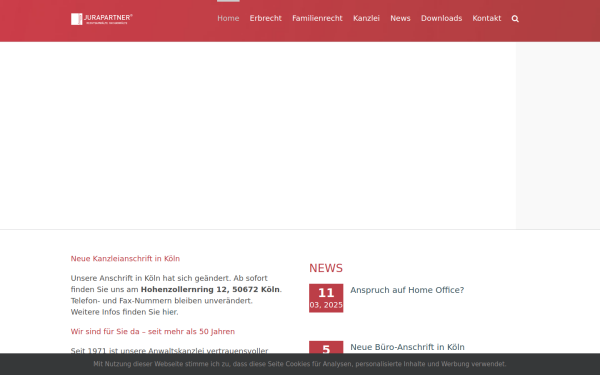Select Kanzlei in the navigation
Viewport: 600px width, 375px height.
(366, 18)
